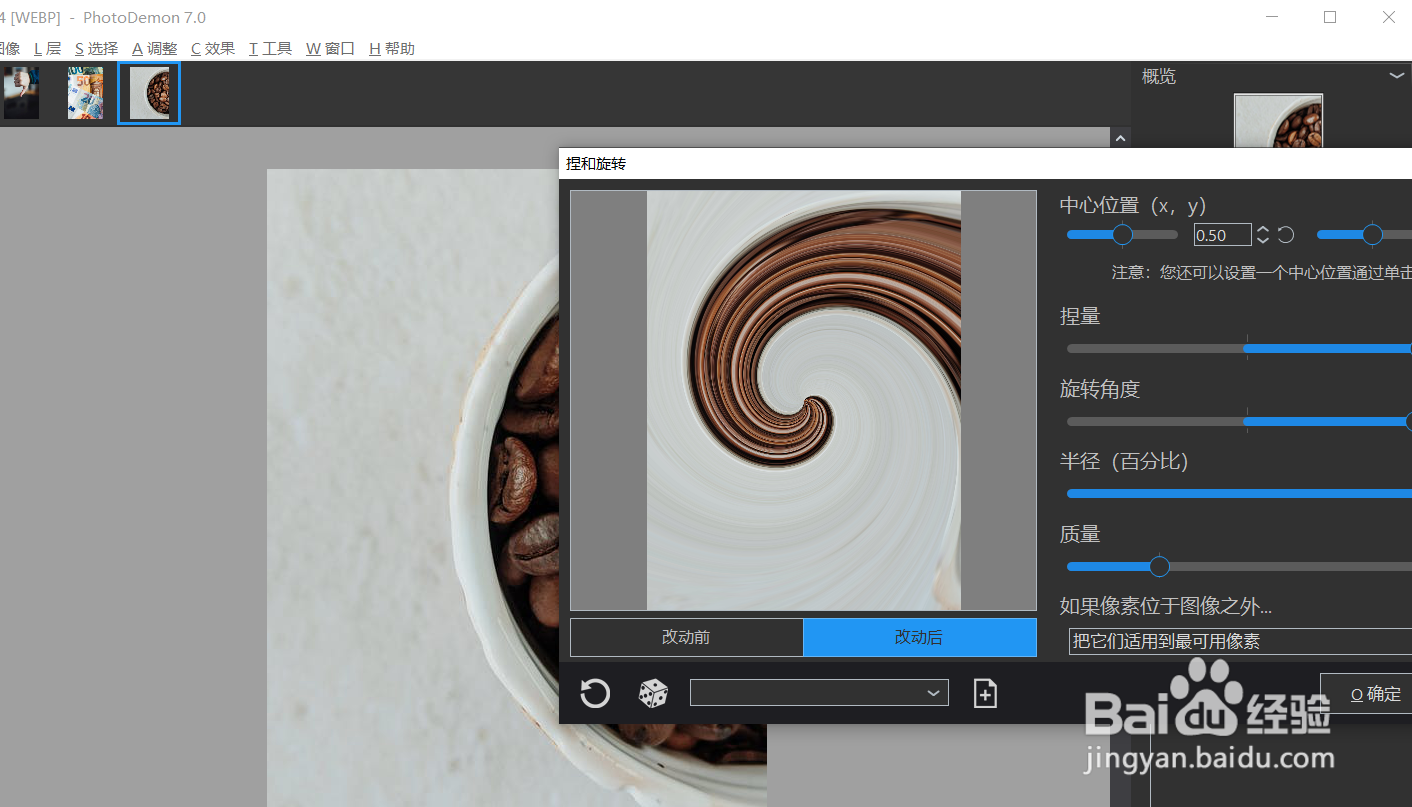Click the 质量 quality slider handle

point(1159,567)
